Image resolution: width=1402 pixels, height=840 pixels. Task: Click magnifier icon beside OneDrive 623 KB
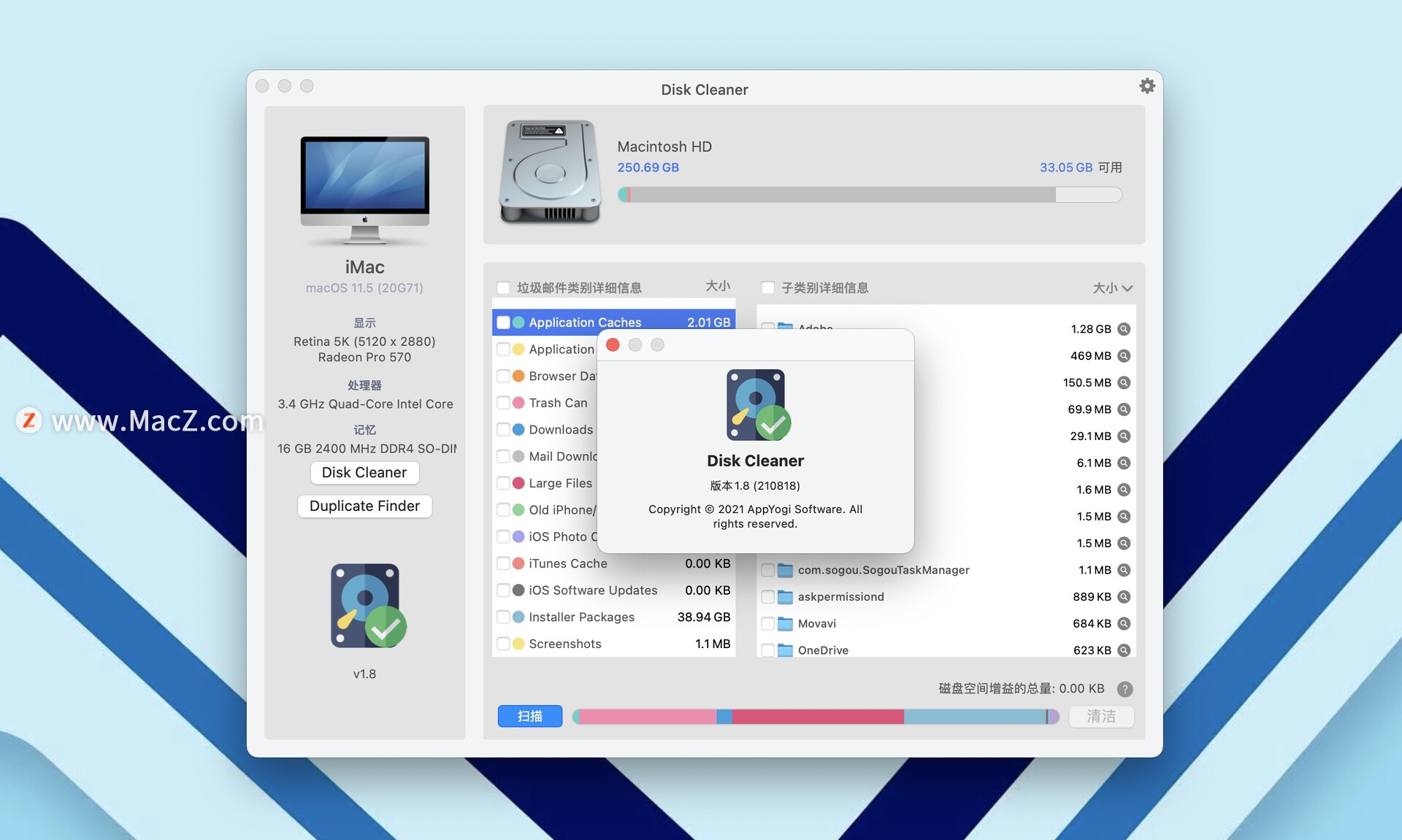point(1124,650)
